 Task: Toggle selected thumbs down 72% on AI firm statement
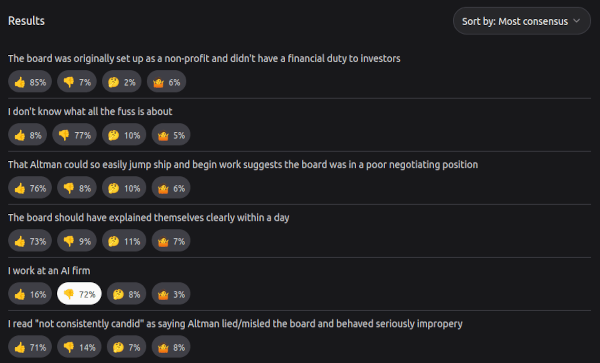coord(79,294)
